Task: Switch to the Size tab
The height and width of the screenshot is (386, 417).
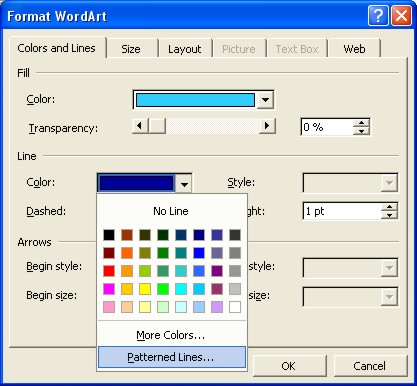Action: tap(131, 49)
